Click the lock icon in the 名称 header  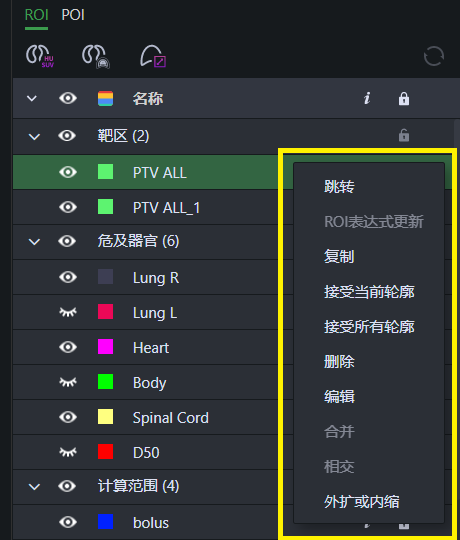click(x=404, y=98)
